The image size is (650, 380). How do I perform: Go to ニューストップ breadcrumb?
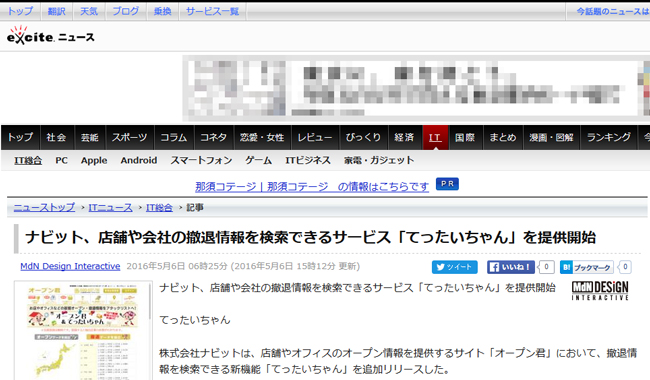pyautogui.click(x=44, y=207)
